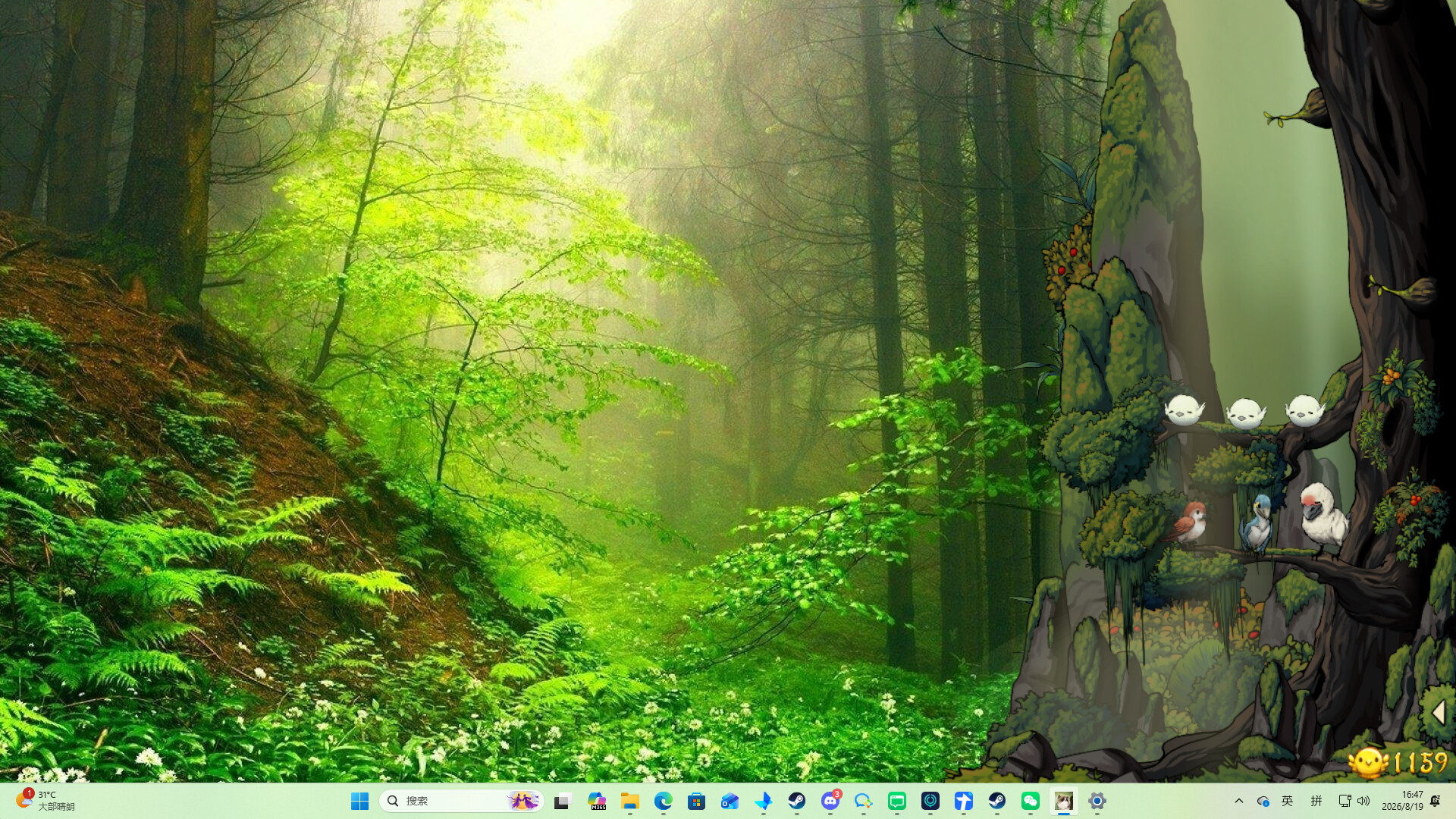Screen dimensions: 1456x819
Task: Open the clock showing 16:47
Action: click(1402, 801)
